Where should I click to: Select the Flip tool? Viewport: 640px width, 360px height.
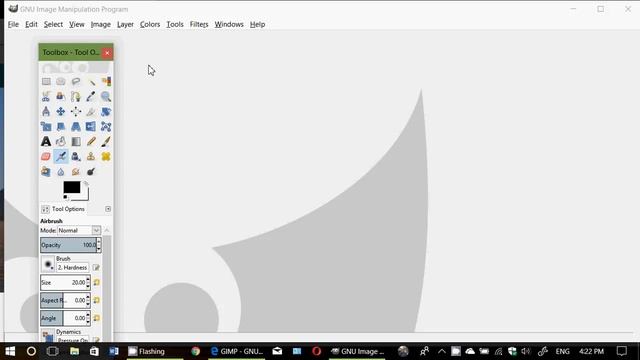tap(91, 127)
